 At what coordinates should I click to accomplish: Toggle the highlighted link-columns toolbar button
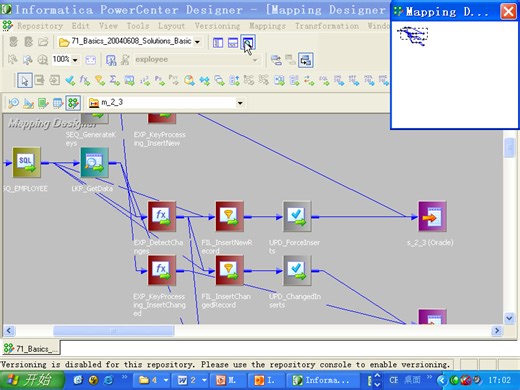[306, 60]
